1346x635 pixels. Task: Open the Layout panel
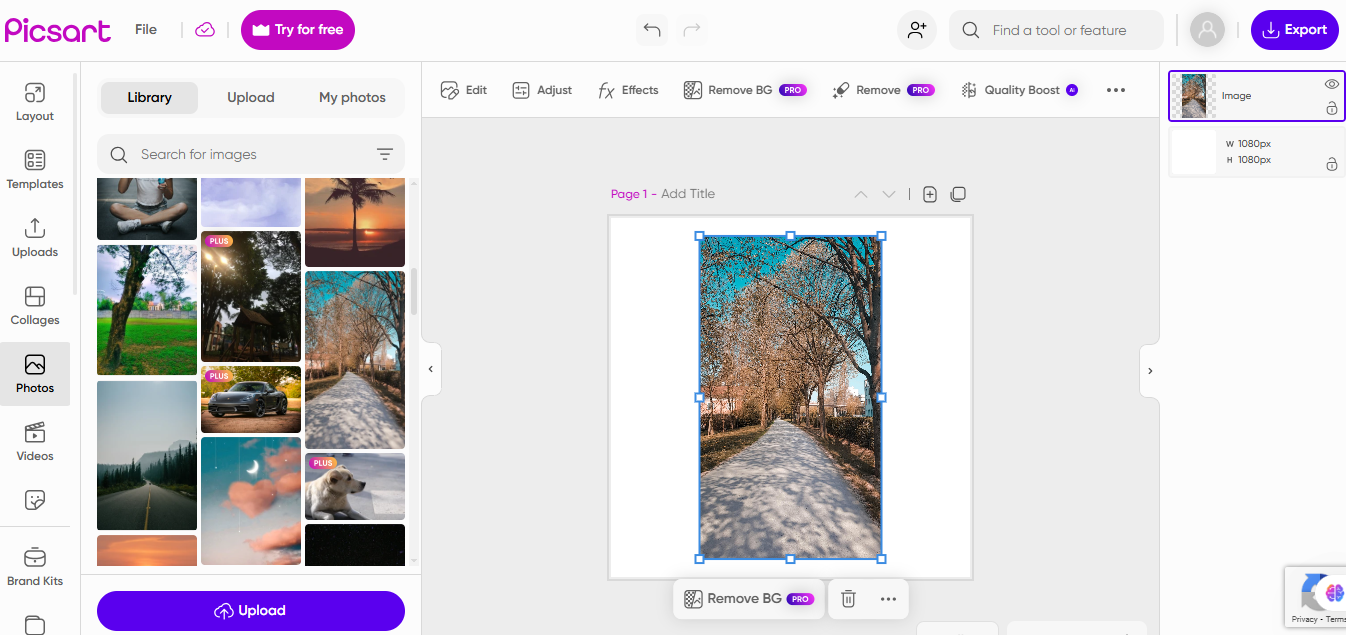tap(34, 100)
